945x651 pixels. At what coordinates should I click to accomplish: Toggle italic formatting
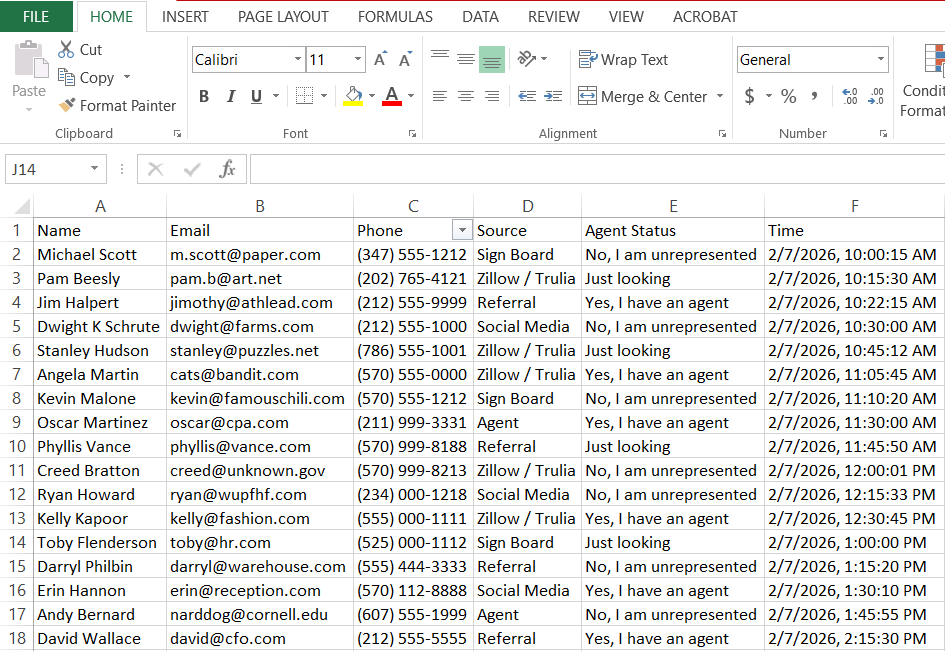[232, 96]
